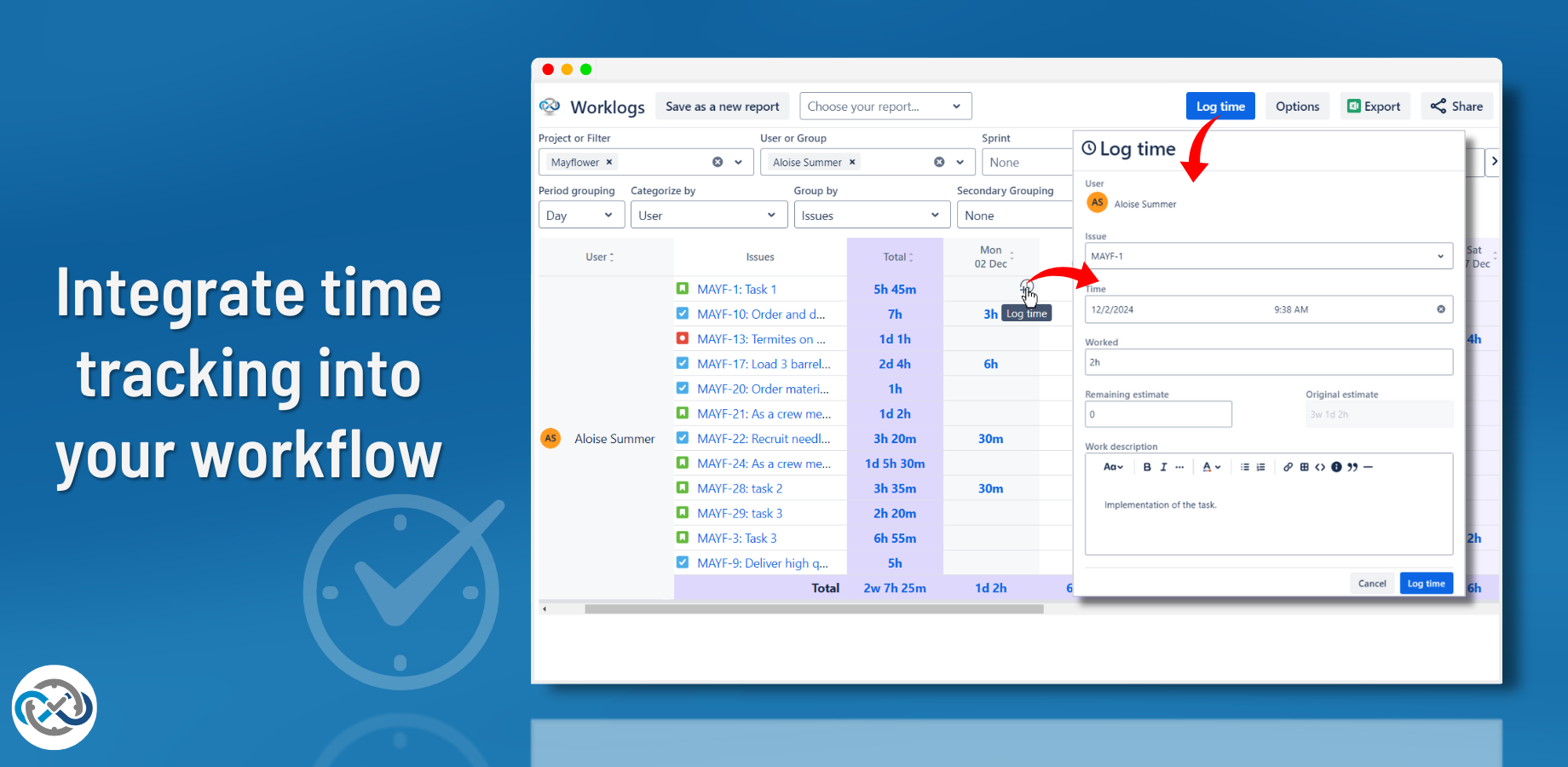This screenshot has width=1568, height=767.
Task: Toggle bold in work description editor
Action: coord(1147,467)
